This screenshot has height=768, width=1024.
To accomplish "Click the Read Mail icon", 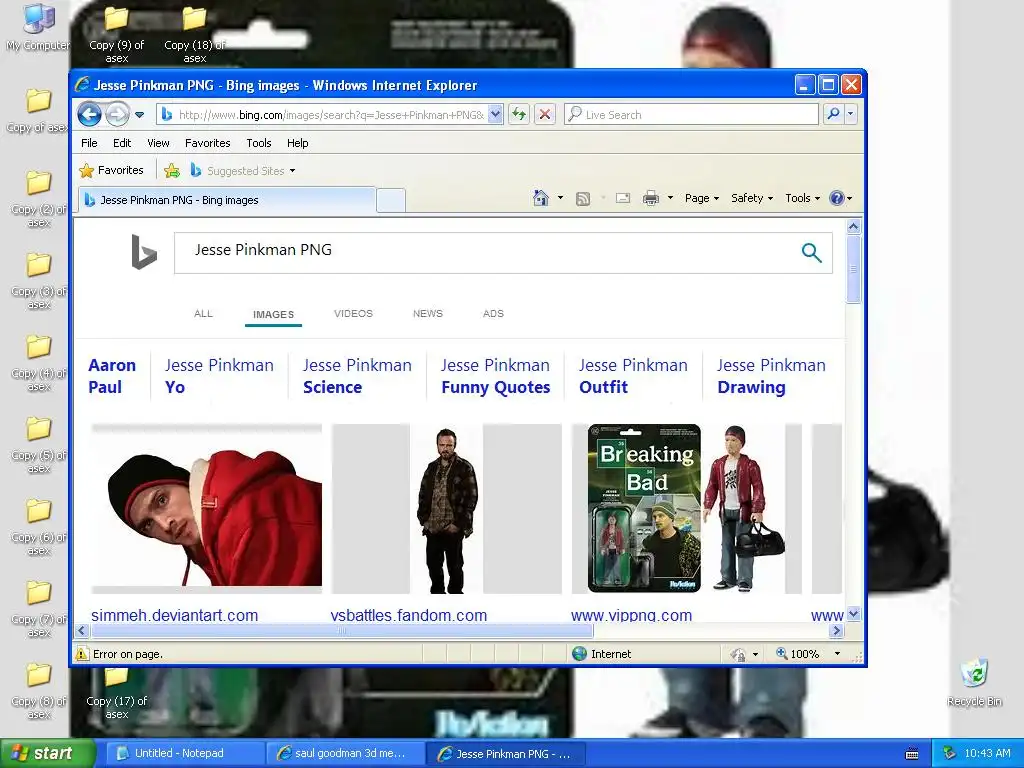I will pyautogui.click(x=623, y=198).
